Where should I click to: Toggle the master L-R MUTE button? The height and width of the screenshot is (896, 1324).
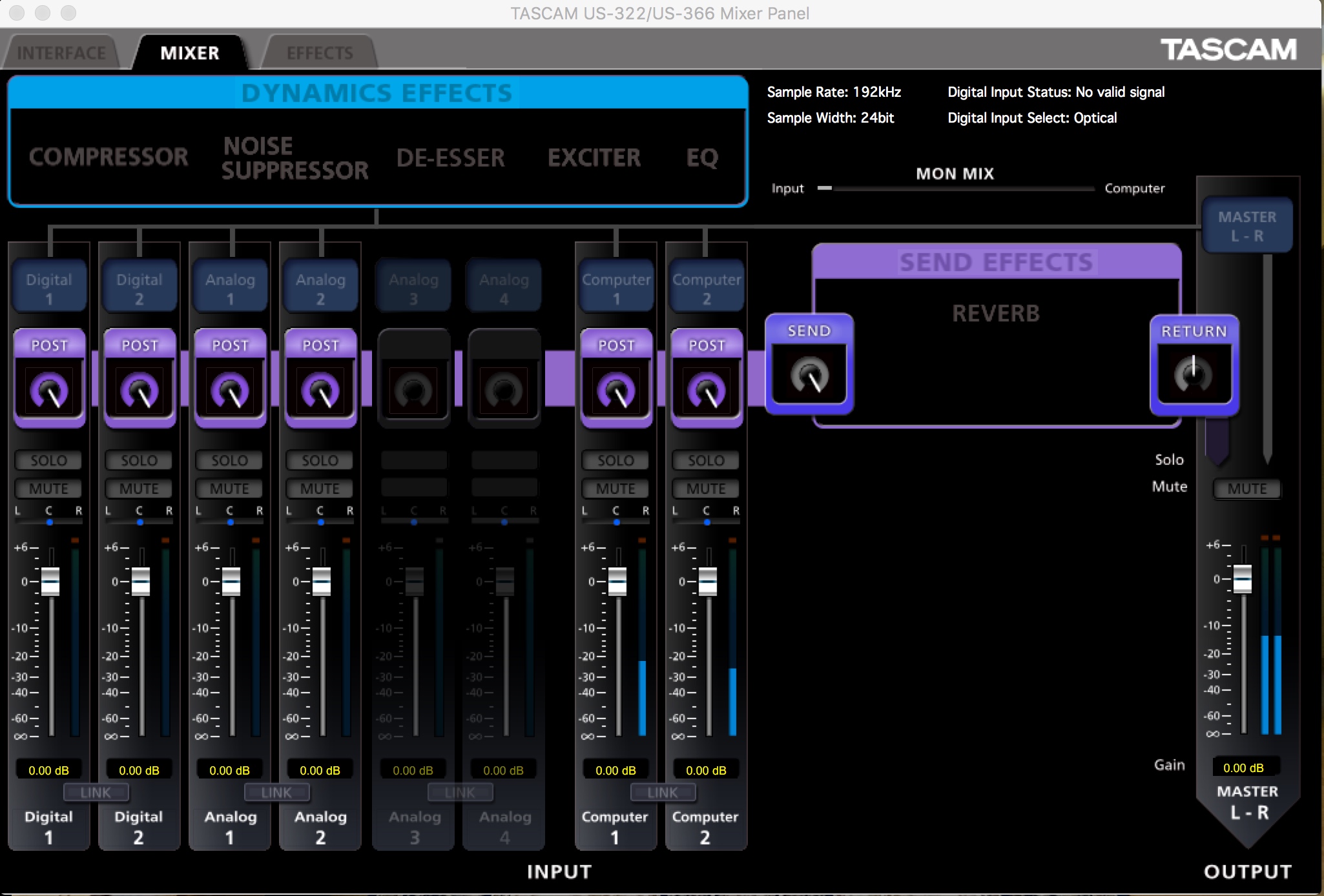[x=1246, y=489]
